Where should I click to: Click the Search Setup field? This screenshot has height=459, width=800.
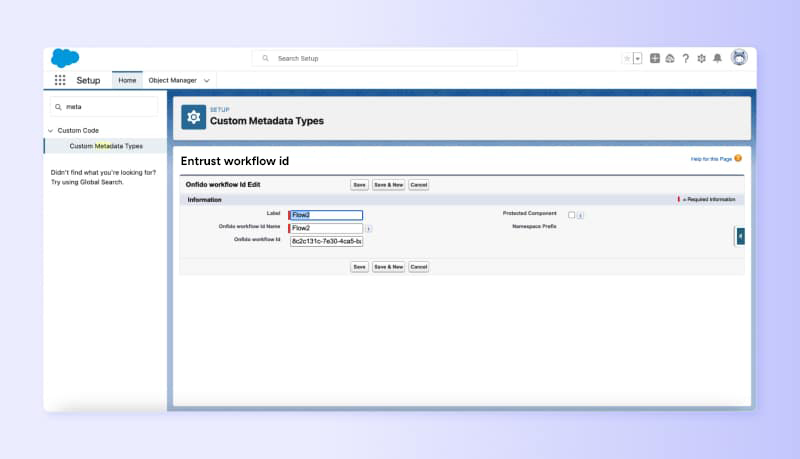pos(385,59)
